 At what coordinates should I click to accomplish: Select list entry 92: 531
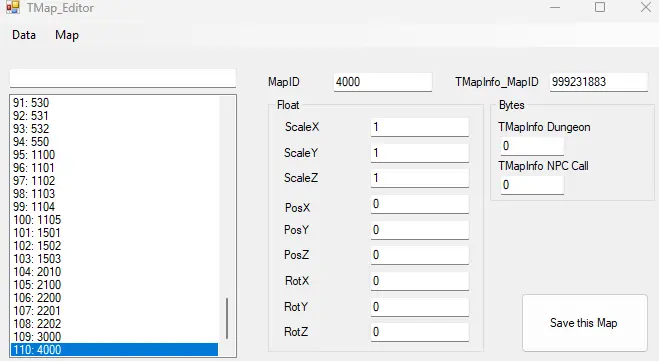point(114,116)
